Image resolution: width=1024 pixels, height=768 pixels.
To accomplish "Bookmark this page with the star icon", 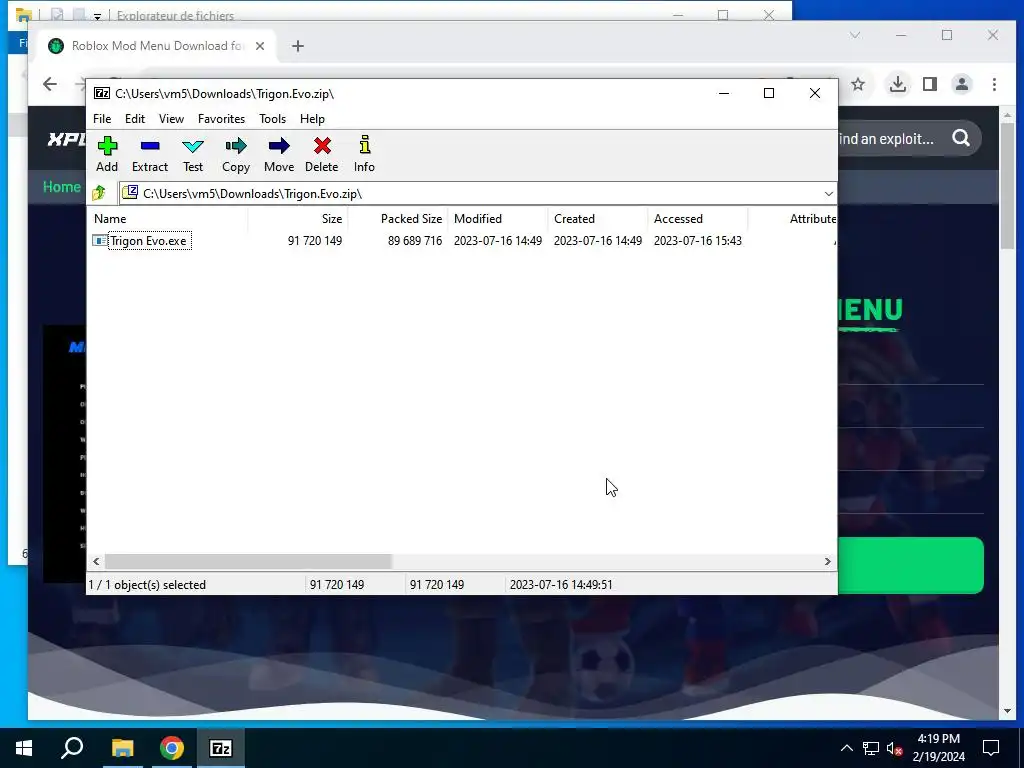I will point(858,84).
